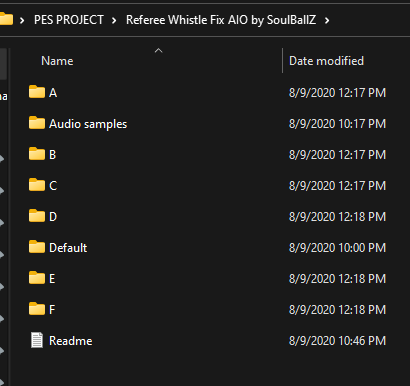Screen dimensions: 410x386
Task: Select the Audio samples folder name
Action: coord(88,124)
